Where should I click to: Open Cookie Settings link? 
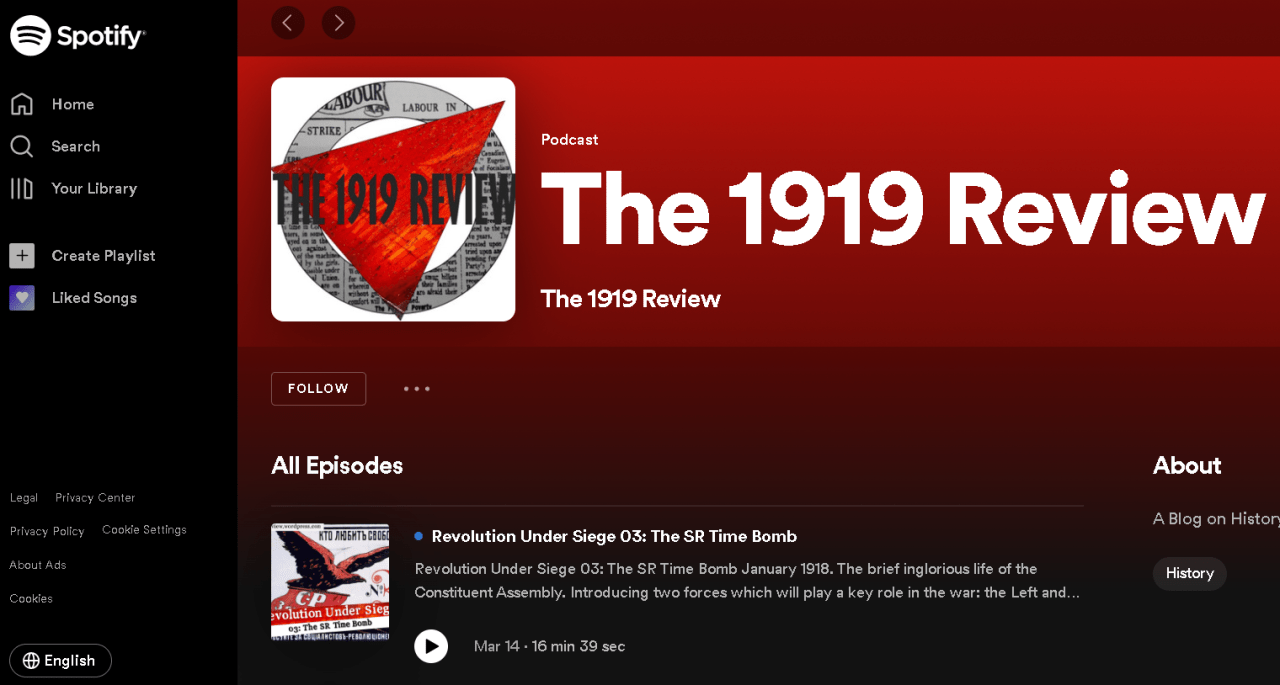(x=144, y=530)
